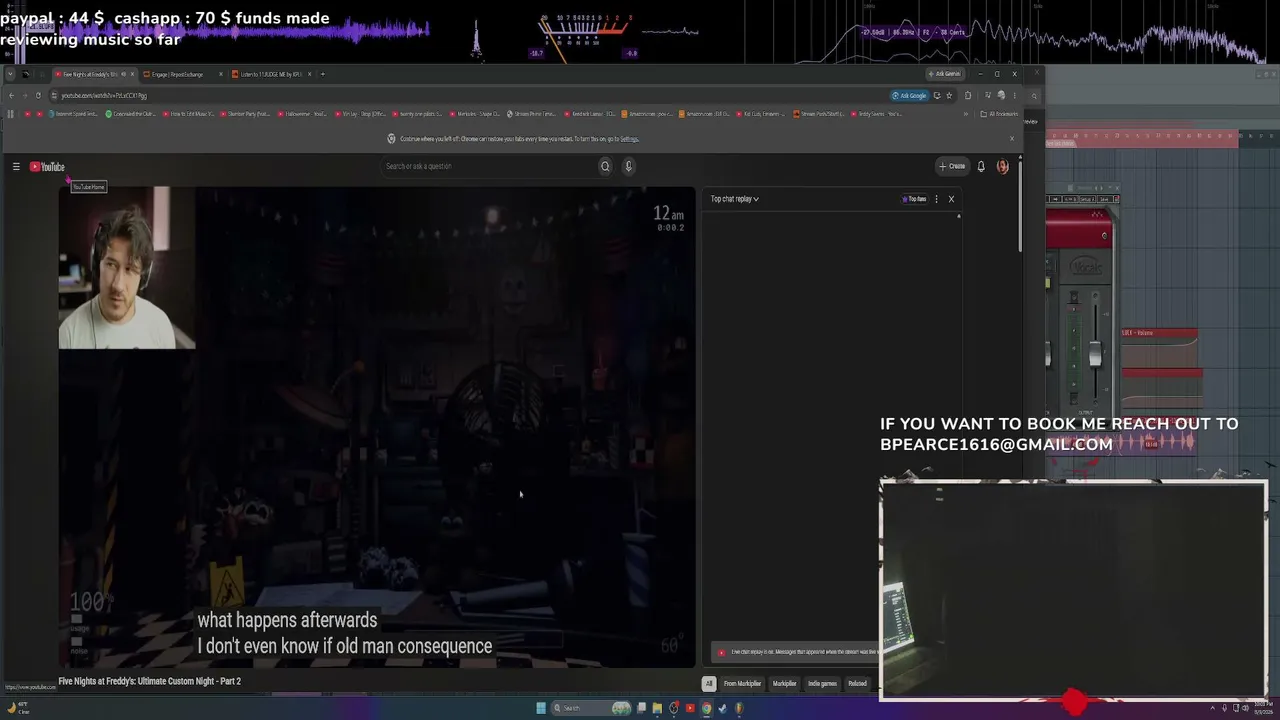The width and height of the screenshot is (1280, 720).
Task: Open the Internet Speed Test bookmark
Action: tap(74, 114)
